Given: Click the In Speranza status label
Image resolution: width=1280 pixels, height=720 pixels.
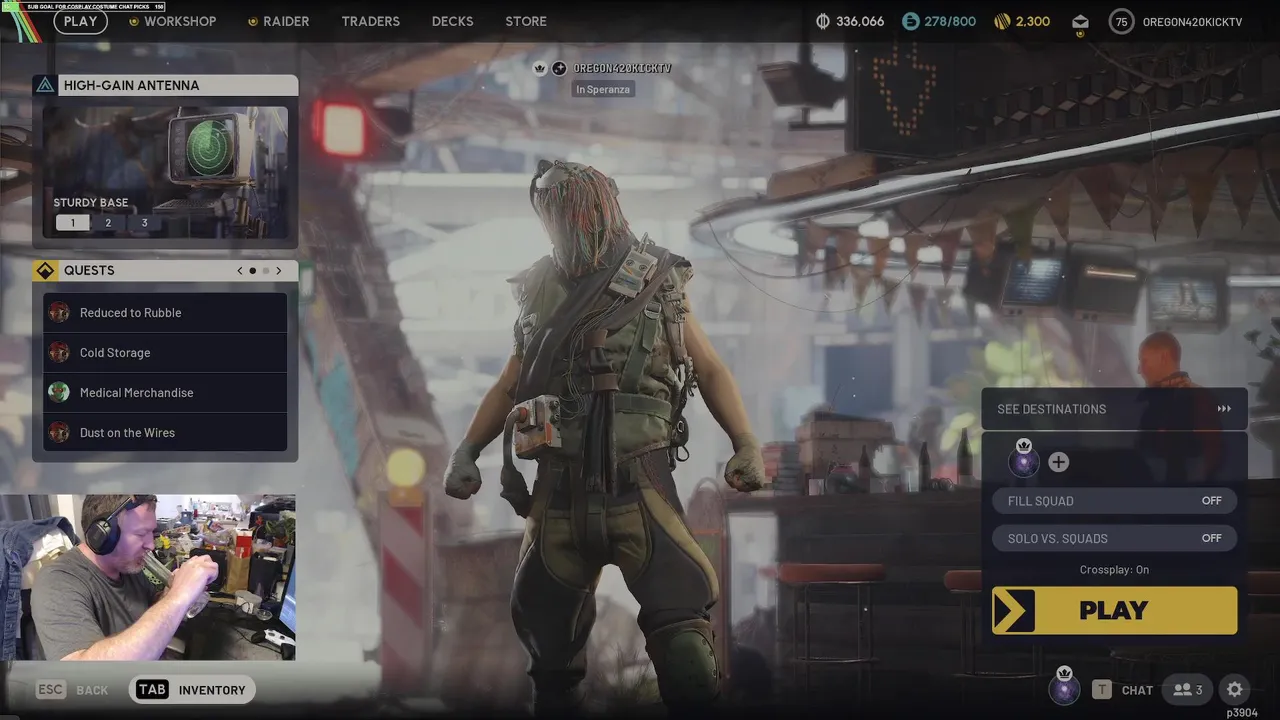Looking at the screenshot, I should 603,89.
